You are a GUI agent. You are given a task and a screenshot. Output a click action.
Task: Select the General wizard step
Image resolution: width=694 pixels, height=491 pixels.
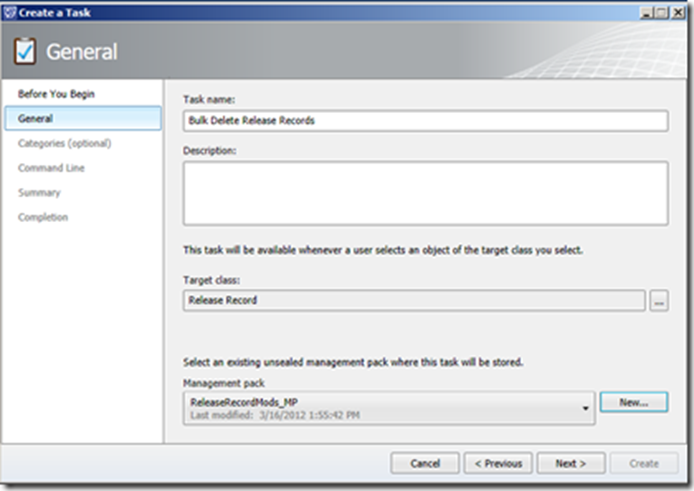click(83, 118)
